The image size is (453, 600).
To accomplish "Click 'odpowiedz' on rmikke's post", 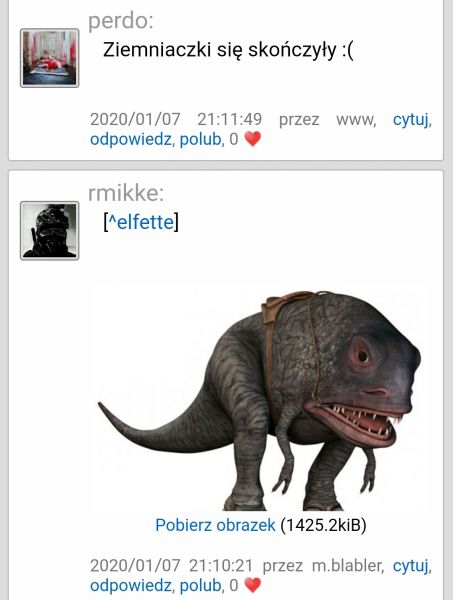I will coord(130,585).
